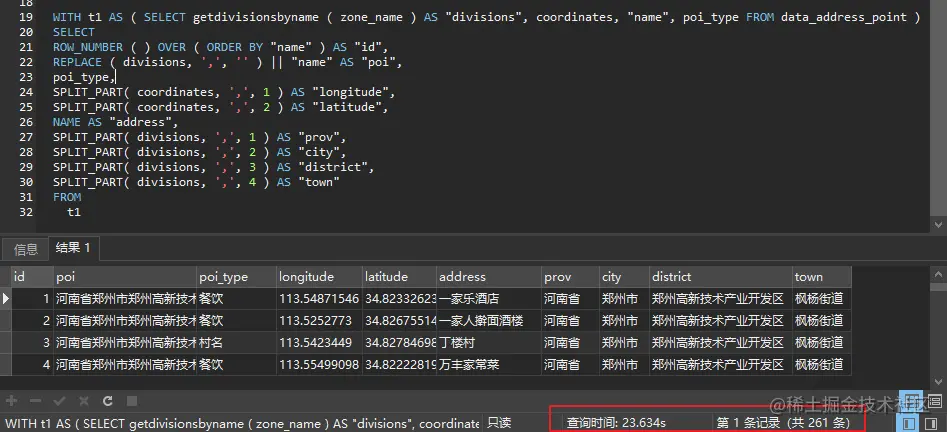Click the cell 一家人擀面酒楼
This screenshot has width=947, height=432.
tap(489, 321)
